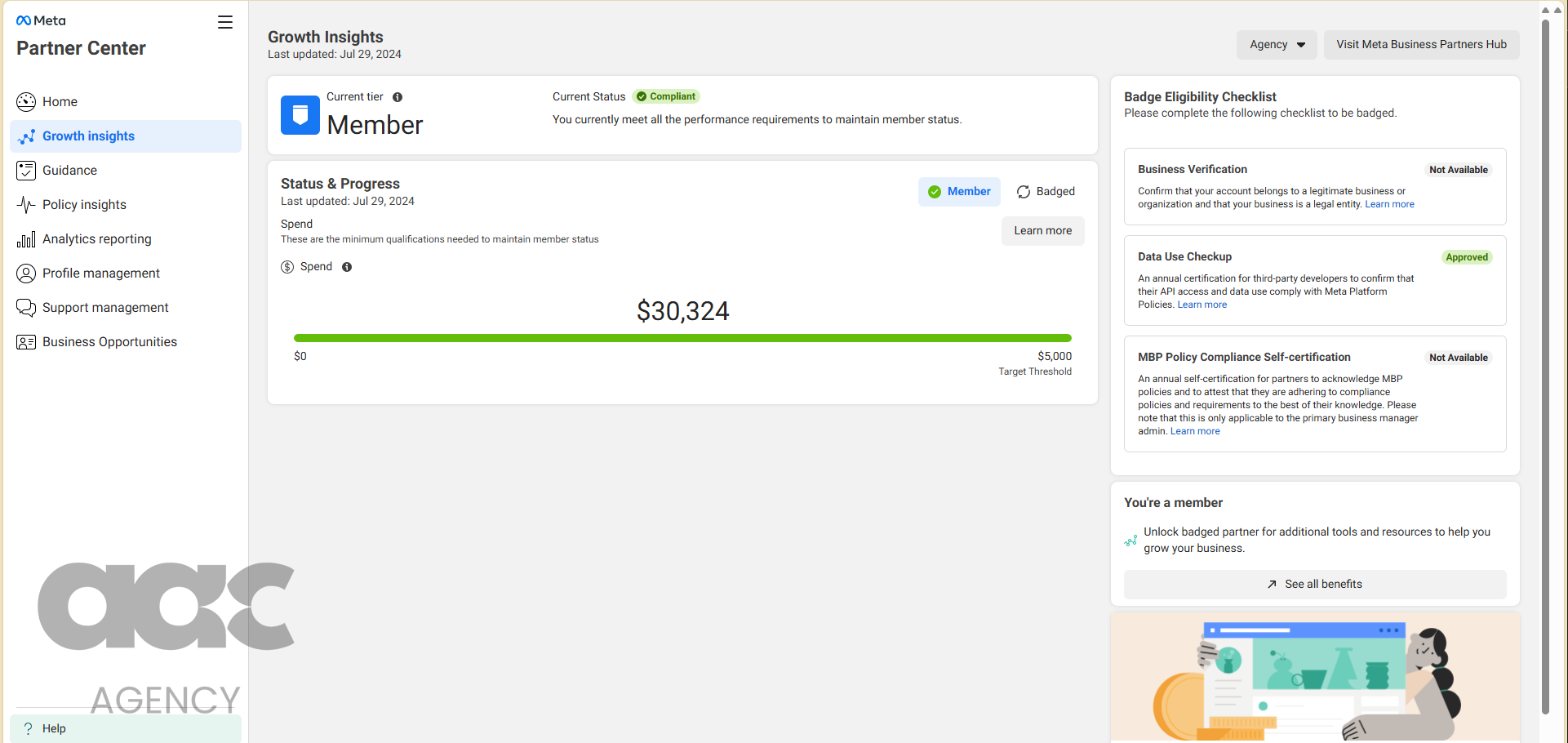1568x743 pixels.
Task: Click the Data Use Checkup title
Action: click(x=1184, y=256)
